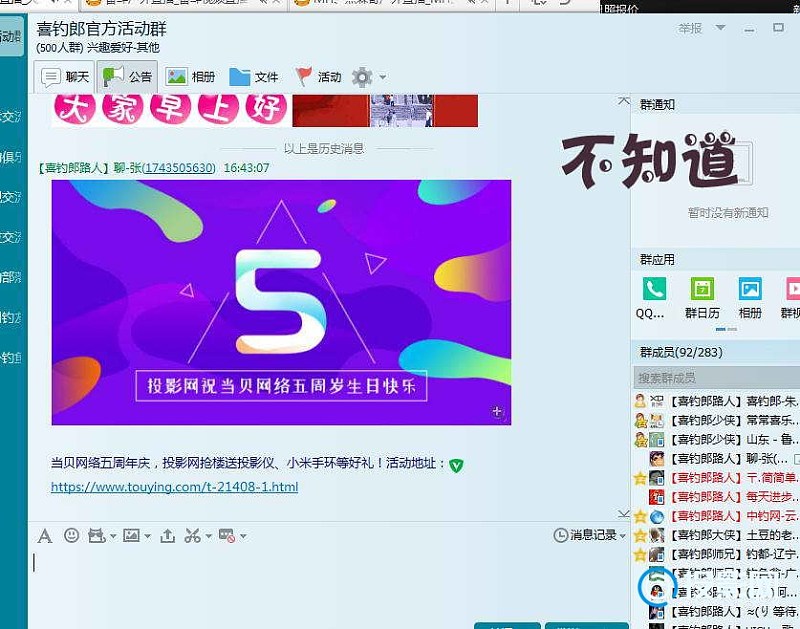Open the sticker store icon in chat toolbar
The height and width of the screenshot is (629, 800).
click(x=96, y=536)
